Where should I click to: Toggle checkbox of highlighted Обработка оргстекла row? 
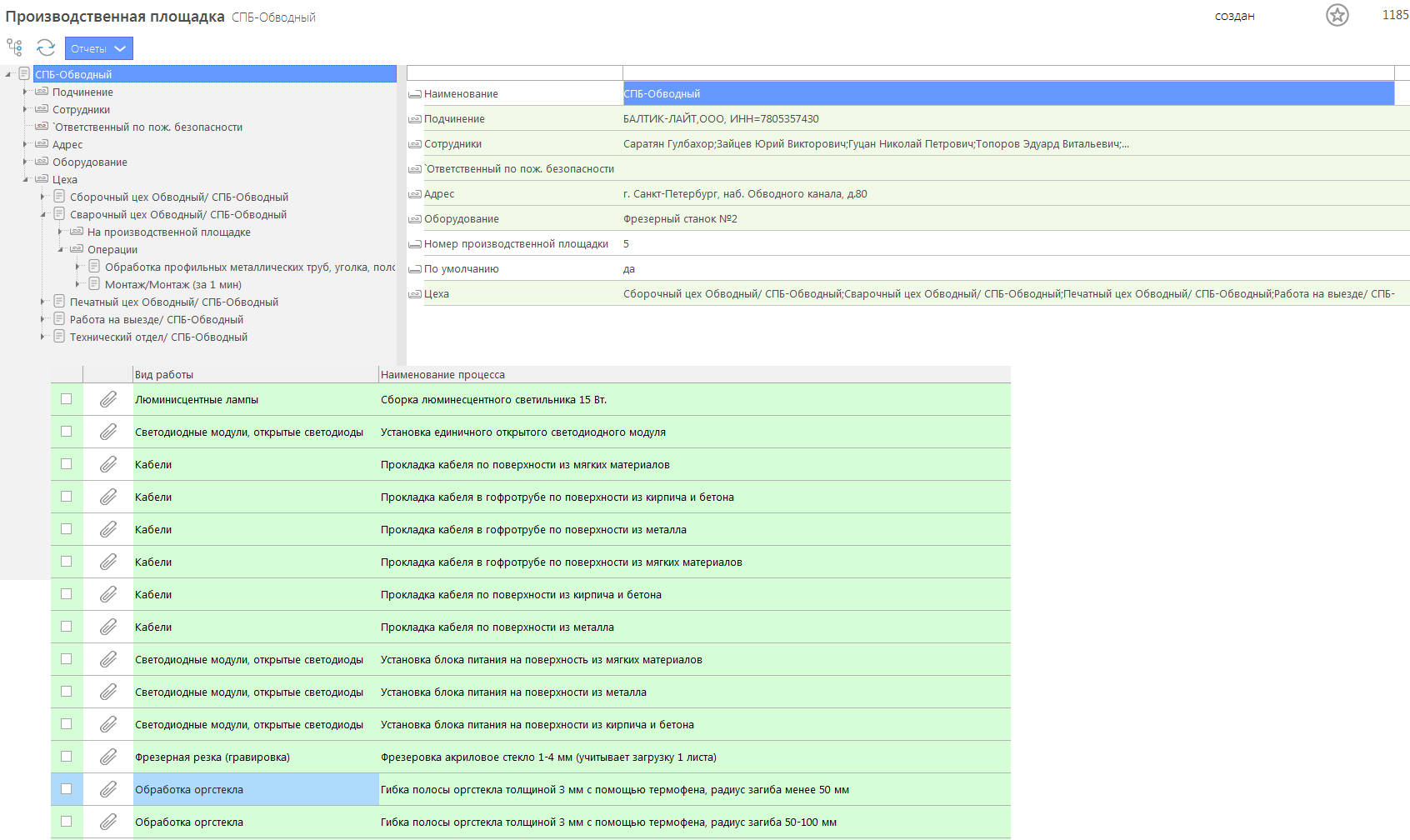tap(67, 789)
